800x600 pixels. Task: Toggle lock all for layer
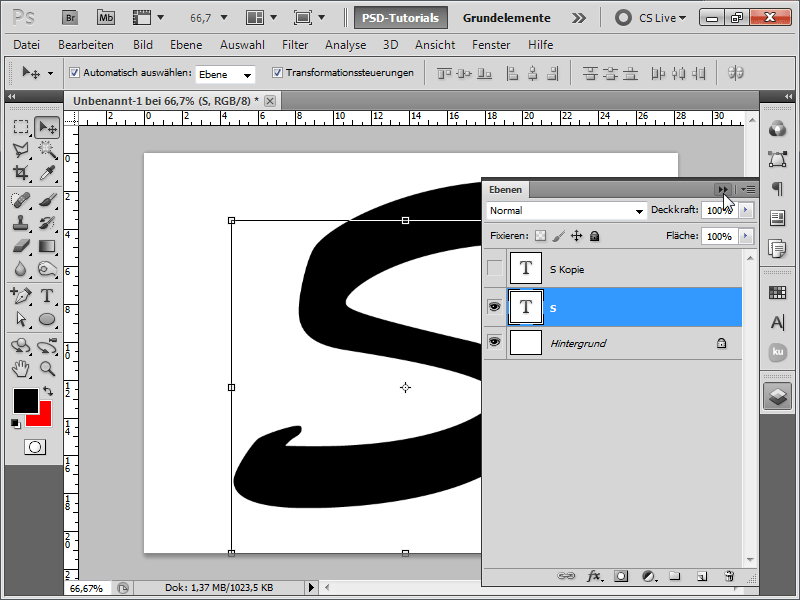pyautogui.click(x=594, y=236)
